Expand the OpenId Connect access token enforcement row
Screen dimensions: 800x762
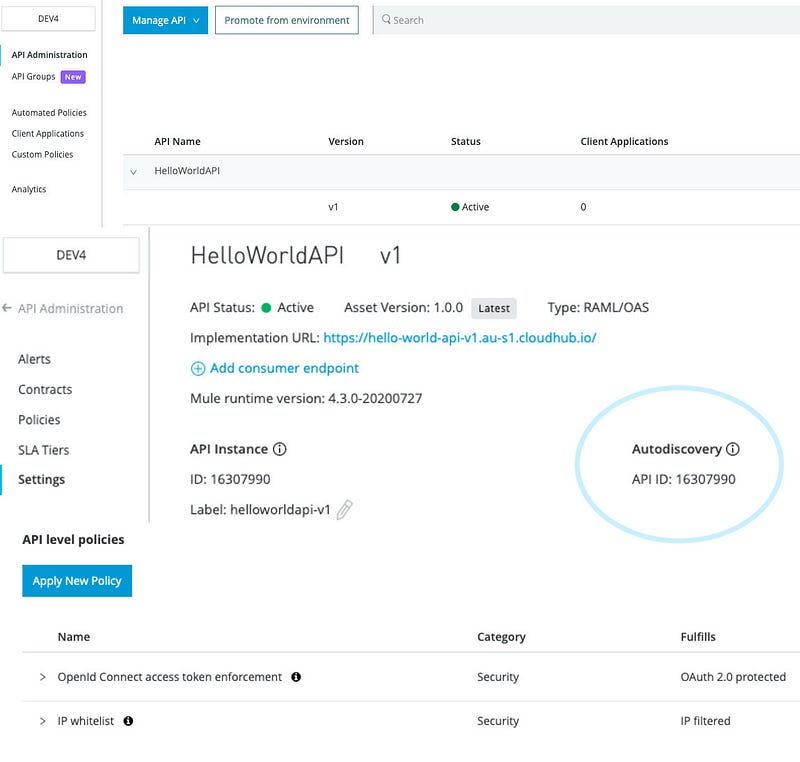[x=43, y=677]
